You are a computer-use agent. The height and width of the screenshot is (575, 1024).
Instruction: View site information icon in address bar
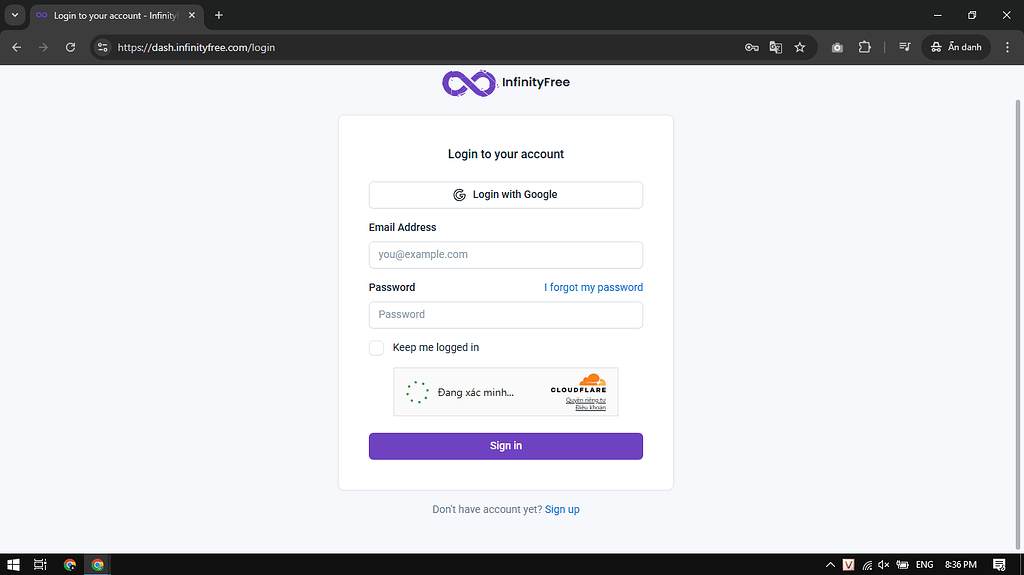102,47
